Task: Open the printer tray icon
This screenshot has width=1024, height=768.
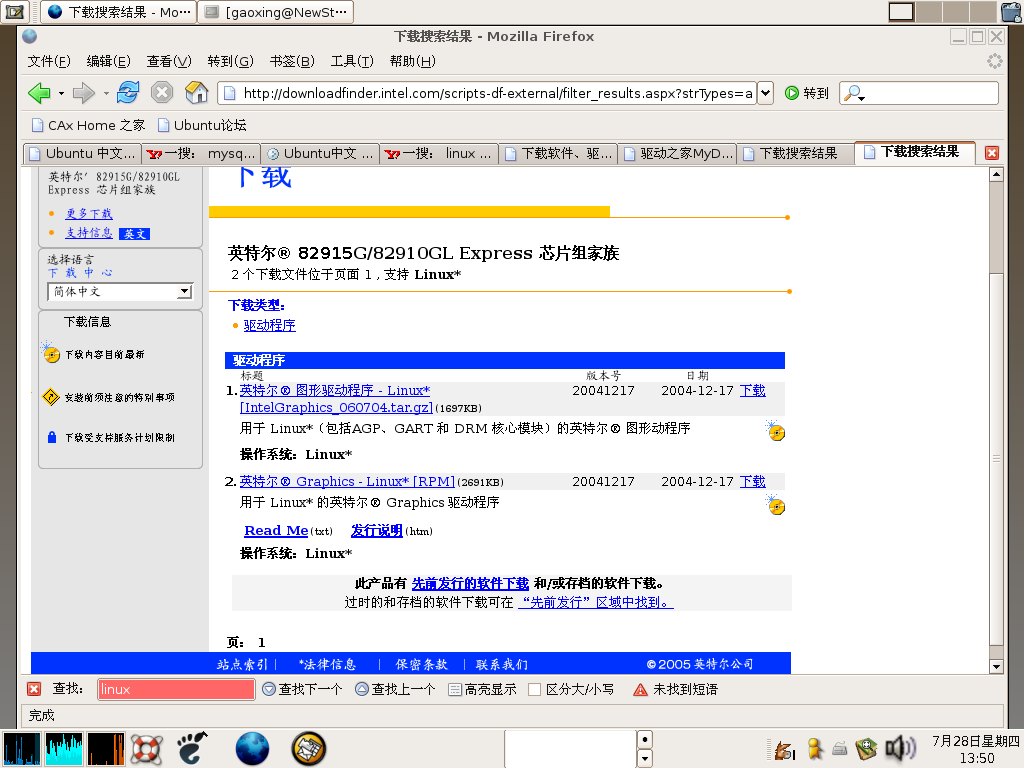Action: pos(840,748)
